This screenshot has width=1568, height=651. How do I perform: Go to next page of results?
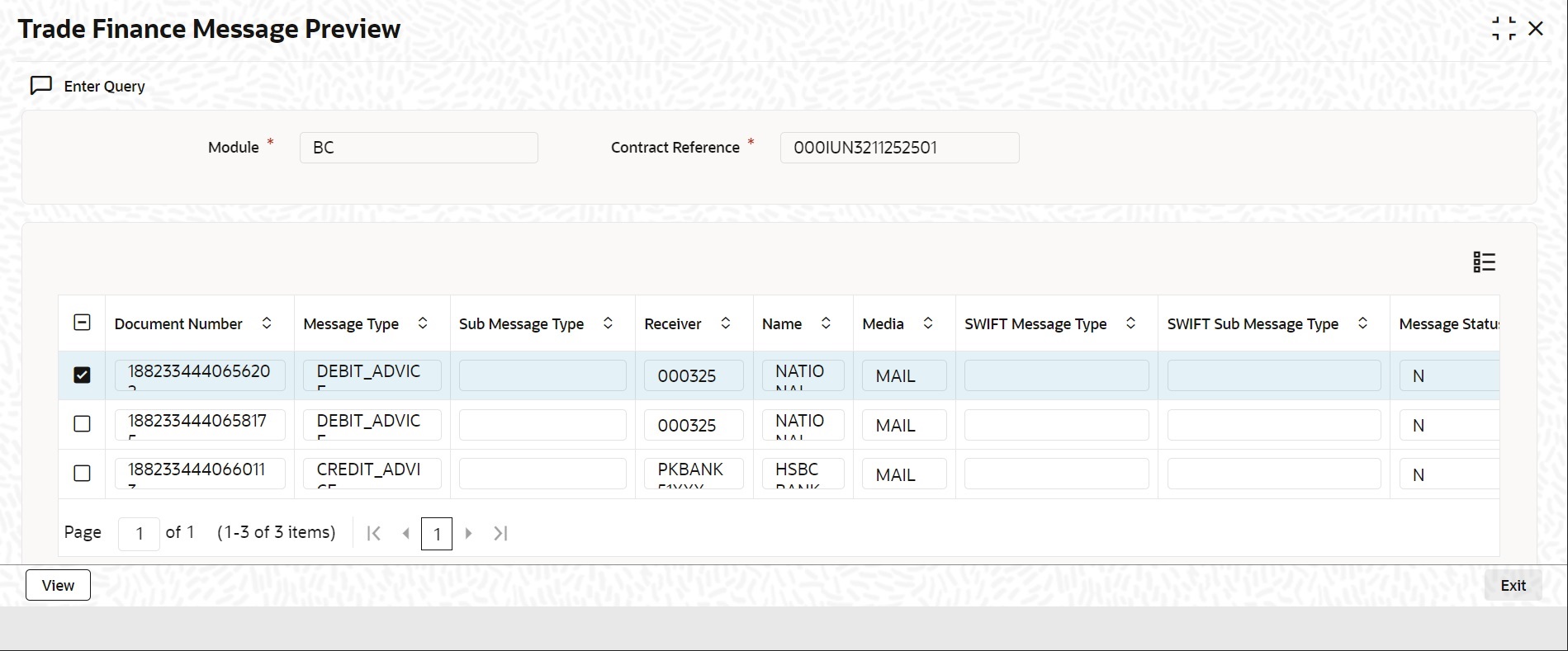click(x=468, y=533)
